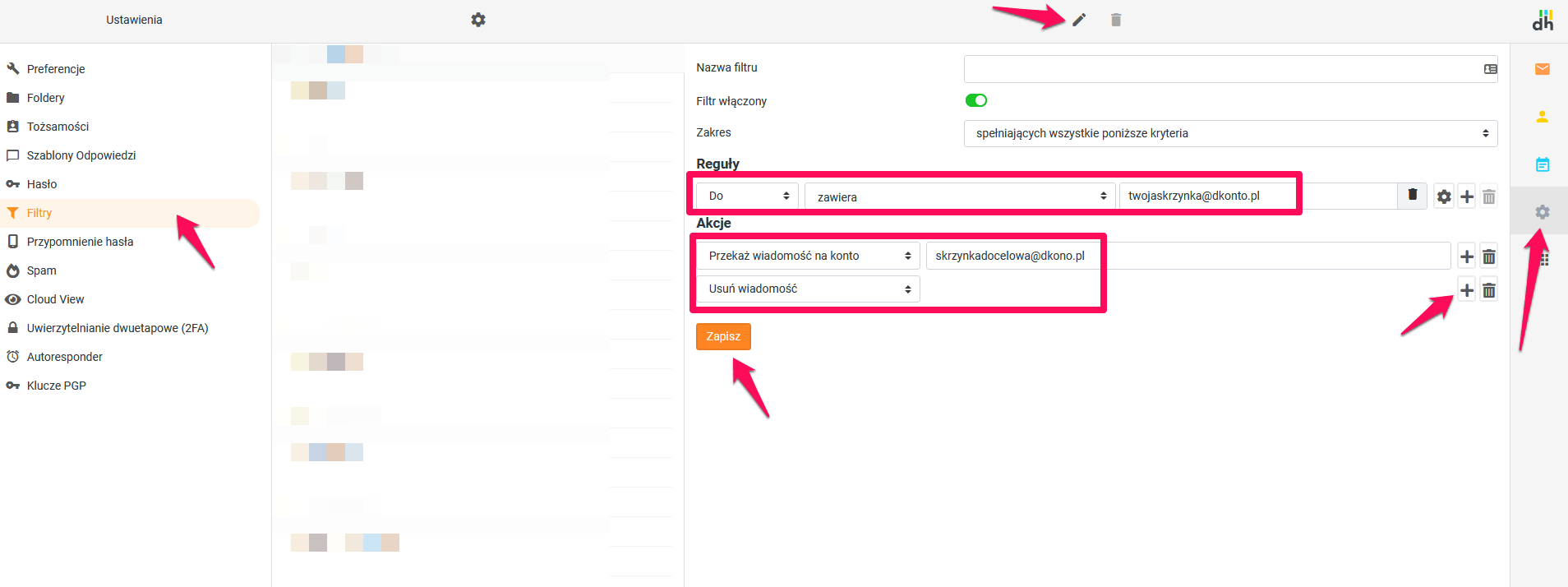This screenshot has height=587, width=1568.
Task: Click the rule value field with twojaskrzynka@dkonto.pl
Action: pos(1258,196)
